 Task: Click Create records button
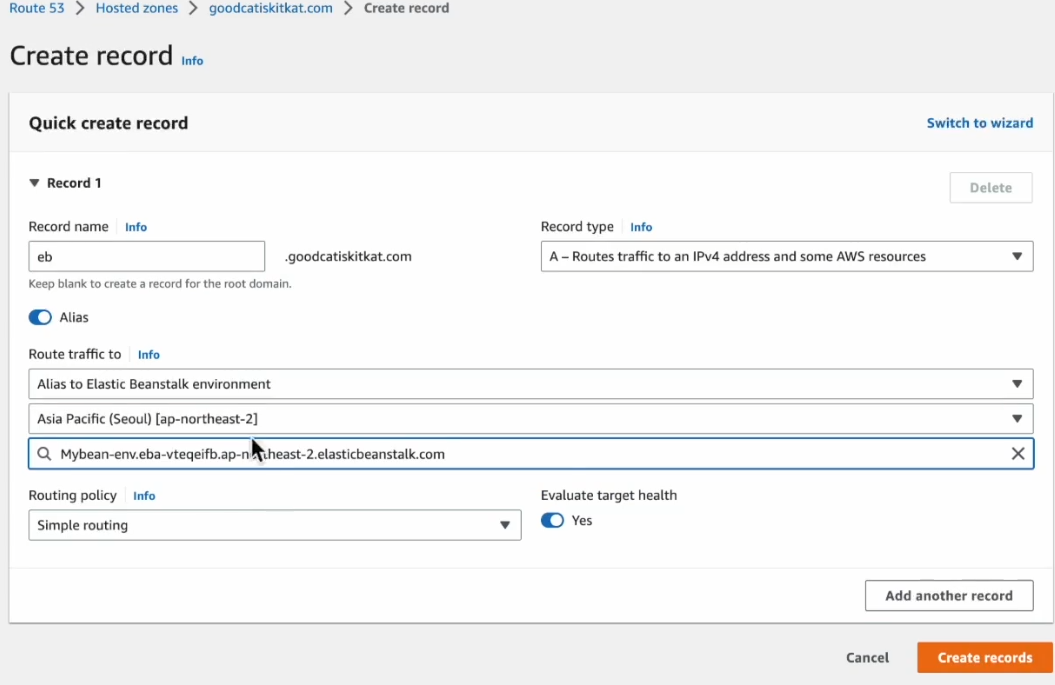tap(984, 657)
